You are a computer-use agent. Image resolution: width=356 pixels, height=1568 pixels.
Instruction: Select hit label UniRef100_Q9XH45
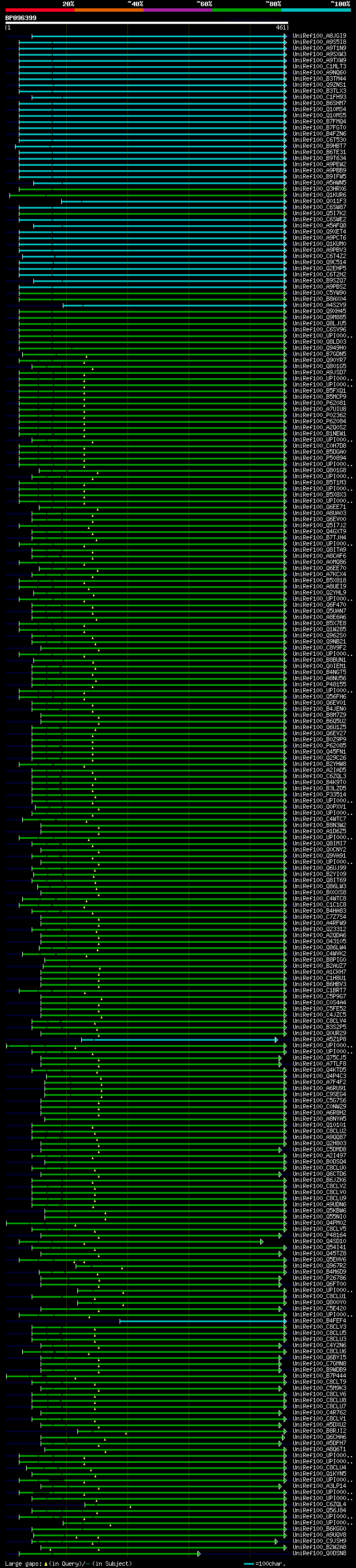point(319,311)
